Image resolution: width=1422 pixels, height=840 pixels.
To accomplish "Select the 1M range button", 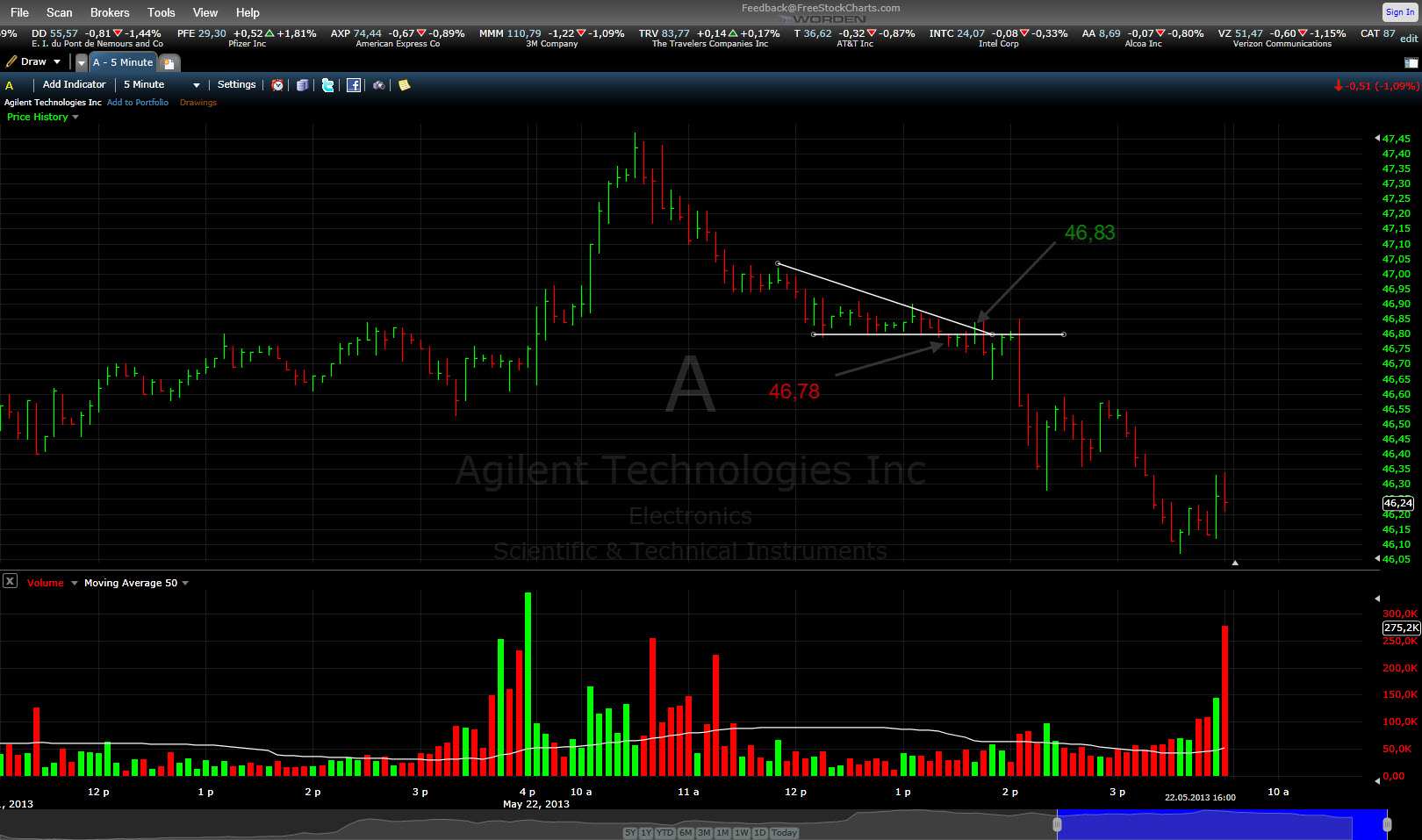I will pos(723,833).
